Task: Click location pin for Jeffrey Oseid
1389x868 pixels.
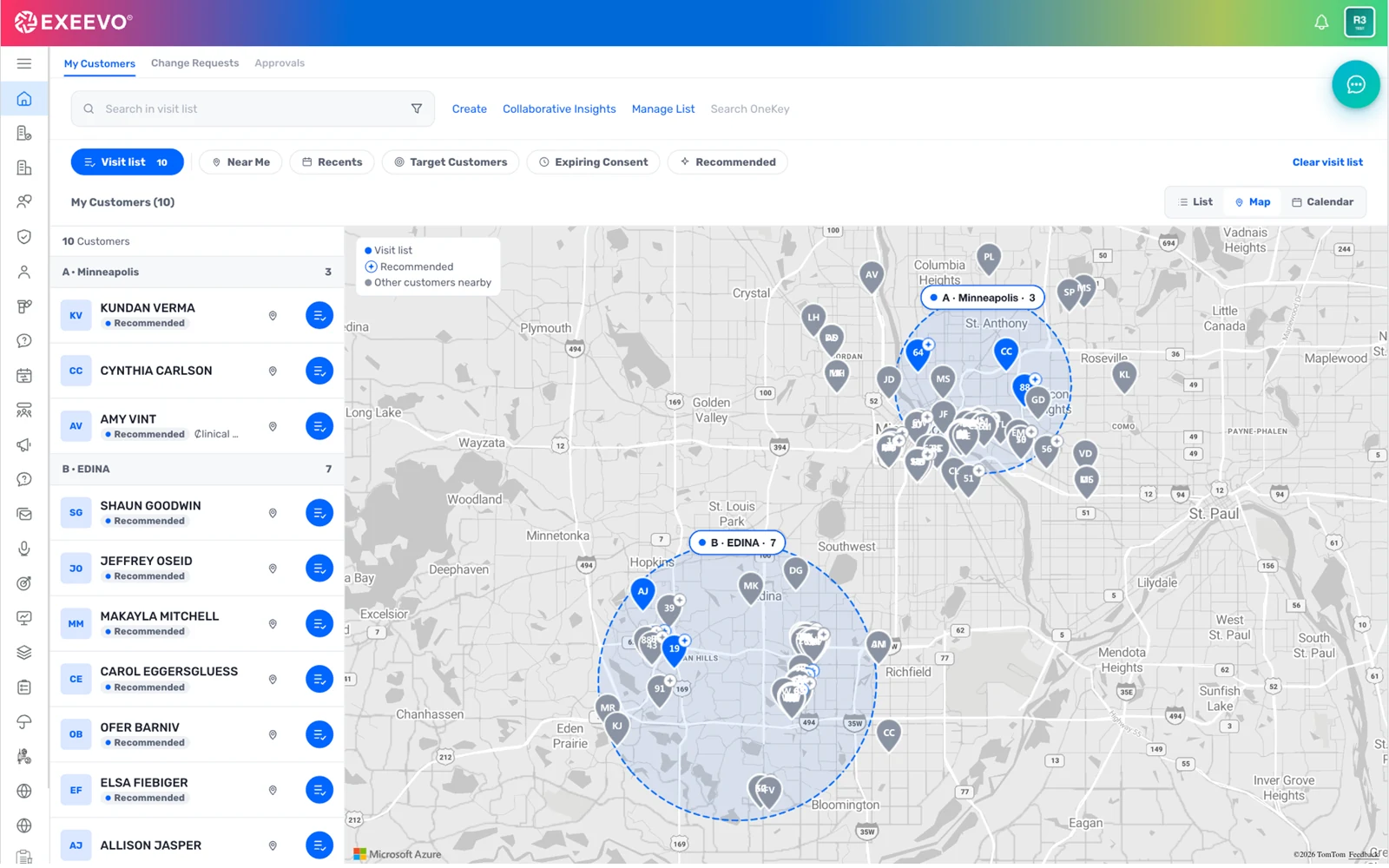Action: [x=273, y=569]
